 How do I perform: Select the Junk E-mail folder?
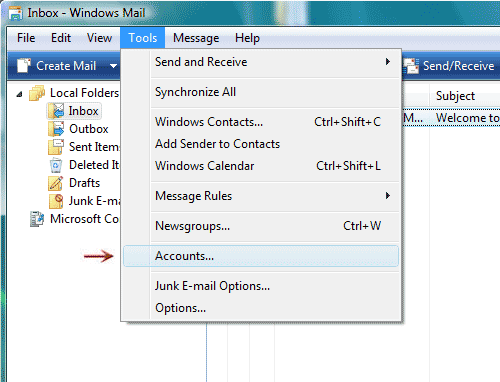tap(94, 201)
